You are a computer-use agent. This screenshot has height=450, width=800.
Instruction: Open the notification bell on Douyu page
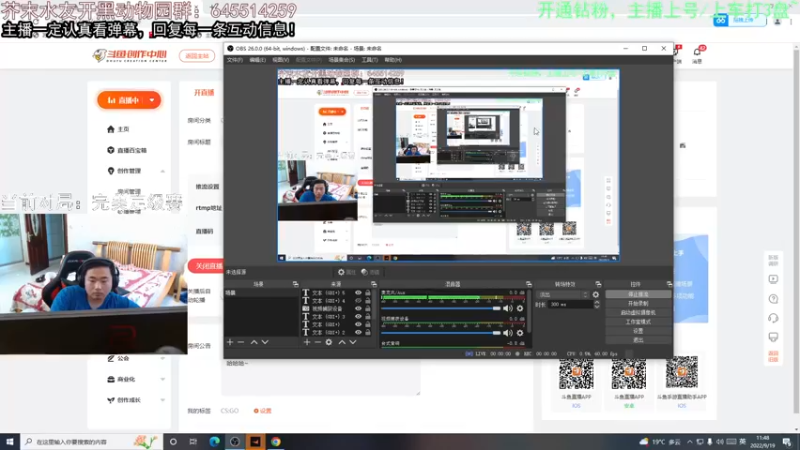coord(697,52)
